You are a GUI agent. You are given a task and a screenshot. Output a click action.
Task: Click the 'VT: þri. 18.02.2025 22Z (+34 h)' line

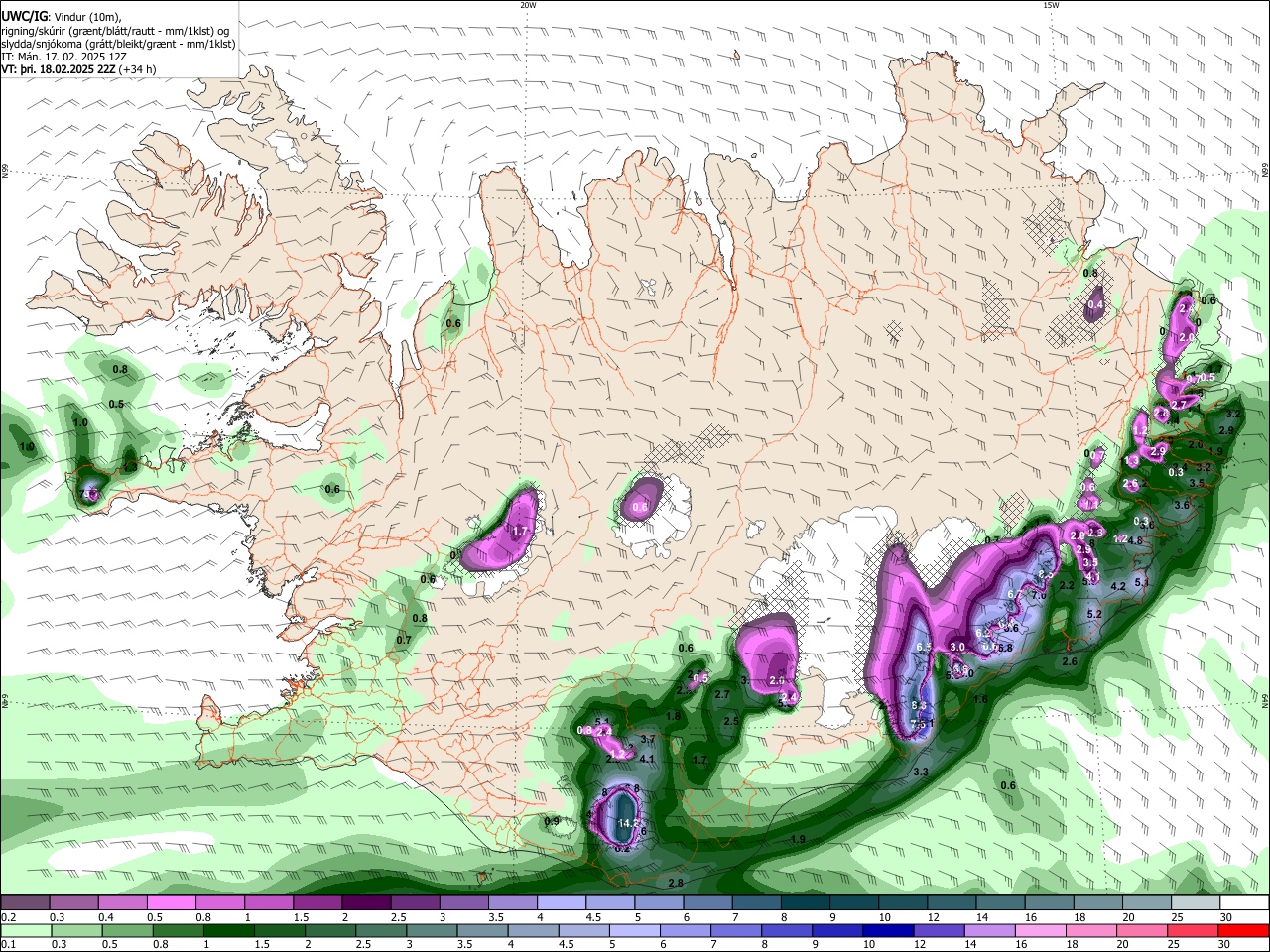coord(78,69)
